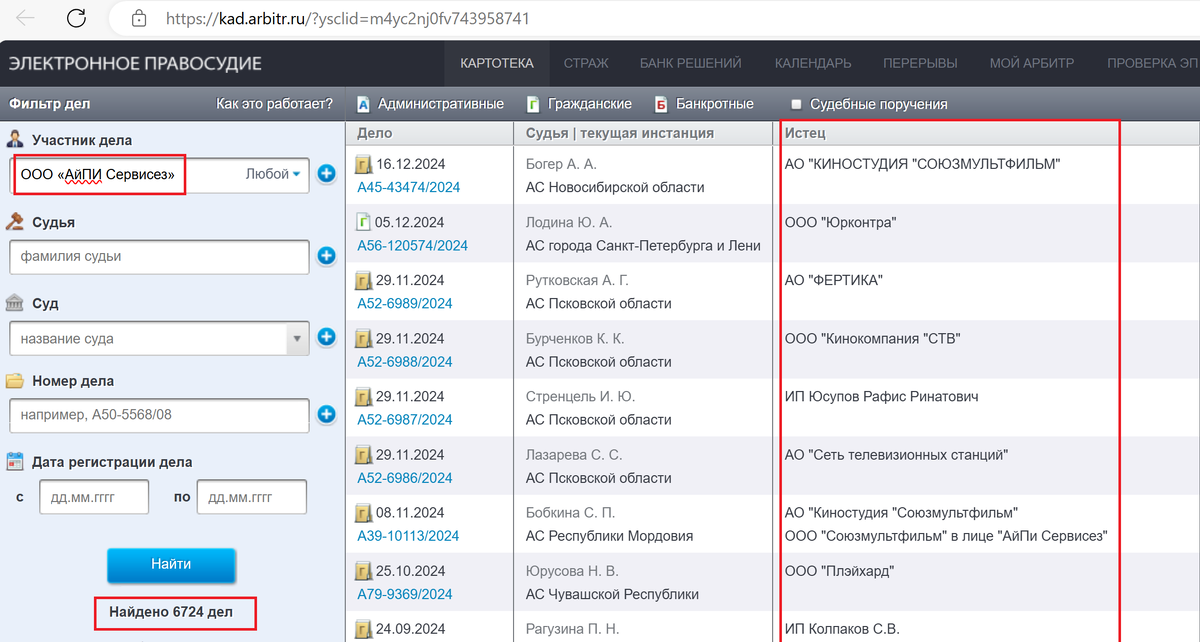Click the case icon dated 25.10.2024

coord(365,571)
